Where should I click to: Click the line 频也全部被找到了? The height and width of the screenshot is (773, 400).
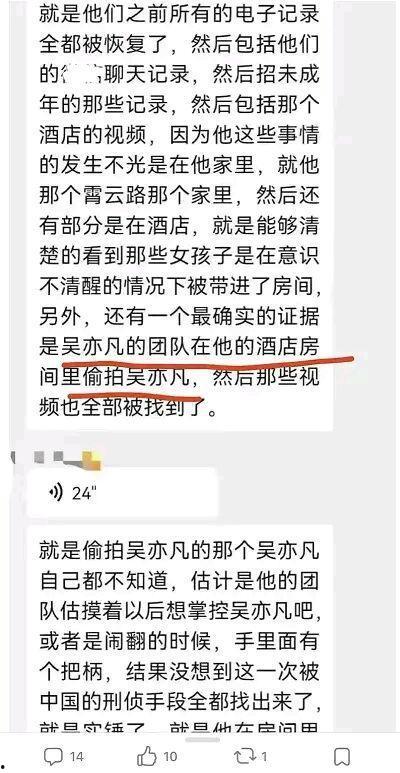[x=128, y=409]
